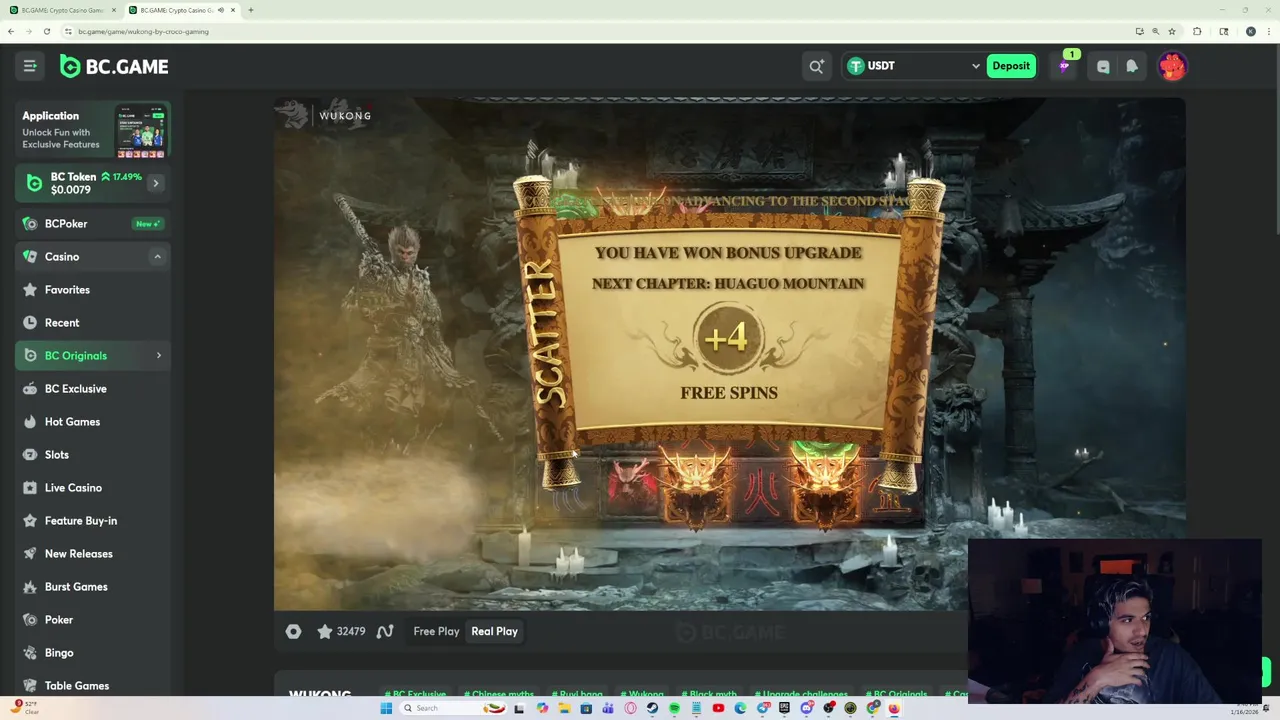Click the New Releases rocket icon

pos(30,554)
